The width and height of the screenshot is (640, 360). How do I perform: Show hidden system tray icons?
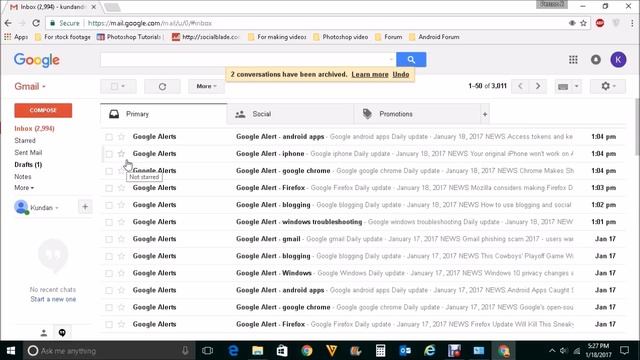pyautogui.click(x=552, y=351)
